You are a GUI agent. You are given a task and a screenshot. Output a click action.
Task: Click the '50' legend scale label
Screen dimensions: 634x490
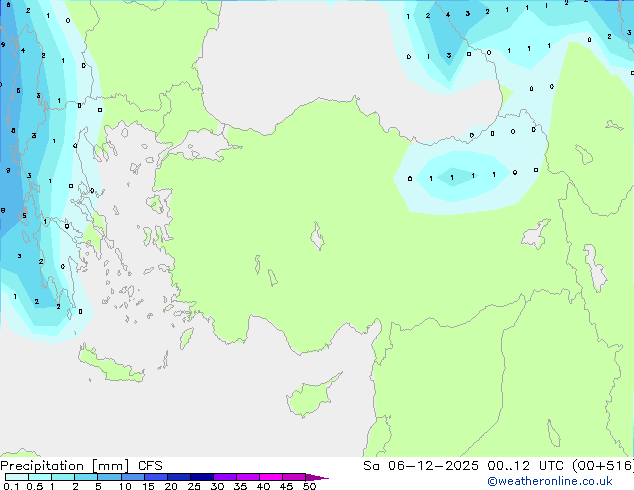pos(309,486)
